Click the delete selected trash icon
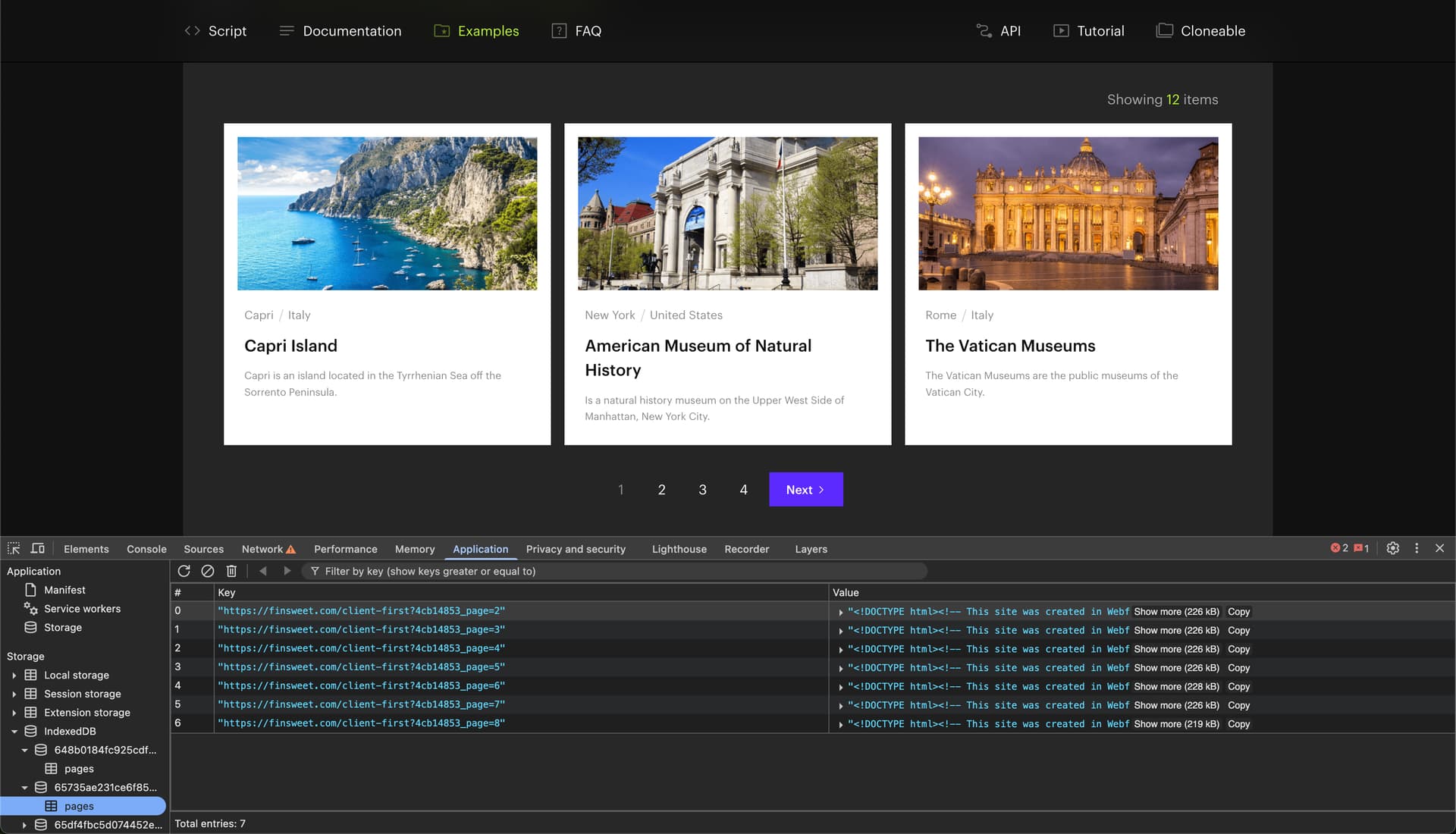1456x834 pixels. pyautogui.click(x=231, y=571)
